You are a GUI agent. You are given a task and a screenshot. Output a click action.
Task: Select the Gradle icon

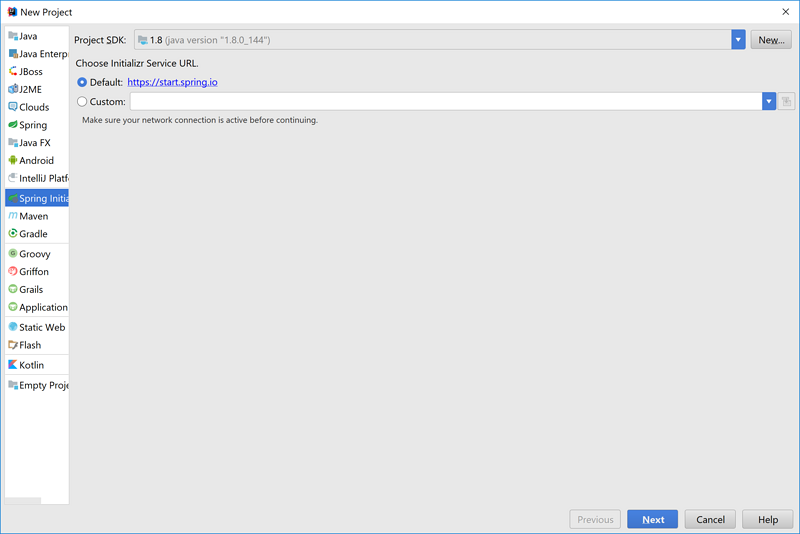tap(13, 233)
